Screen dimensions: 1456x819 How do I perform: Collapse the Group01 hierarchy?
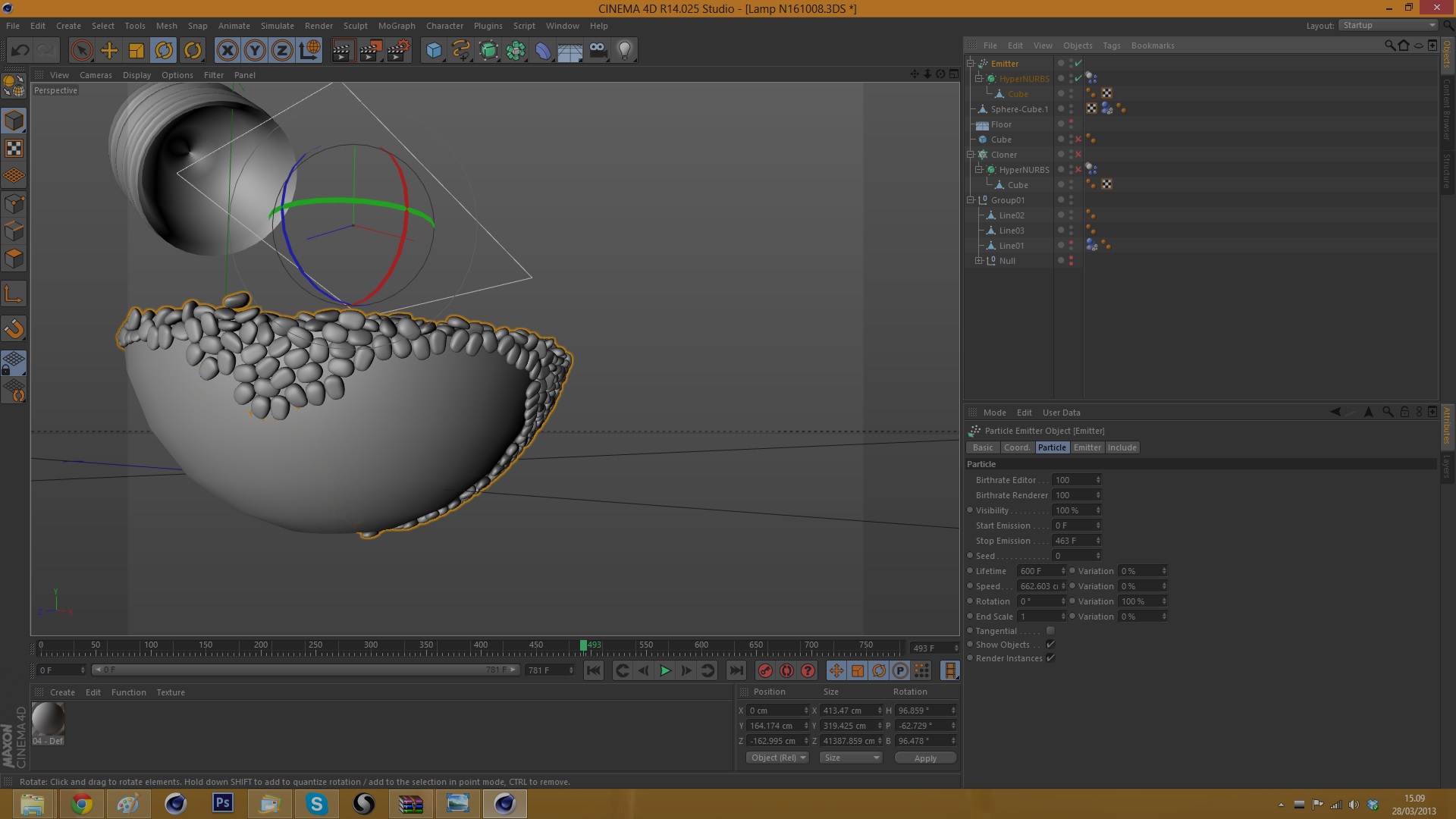tap(970, 200)
